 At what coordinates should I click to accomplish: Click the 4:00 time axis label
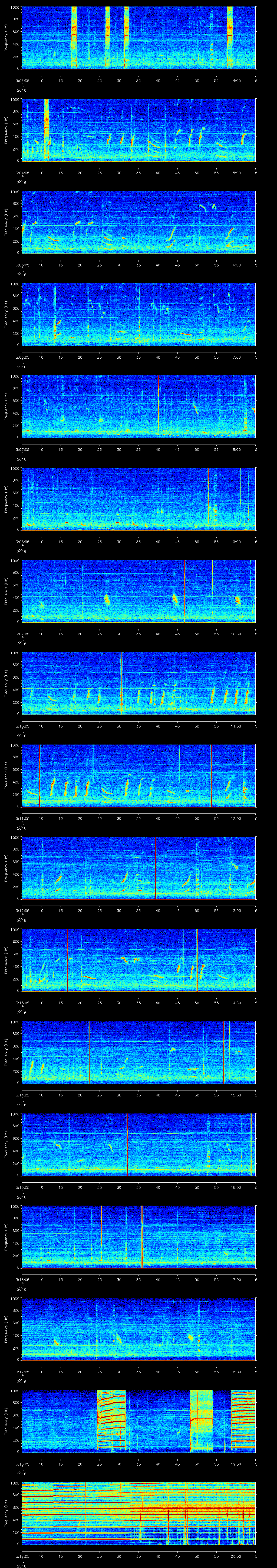(x=237, y=80)
